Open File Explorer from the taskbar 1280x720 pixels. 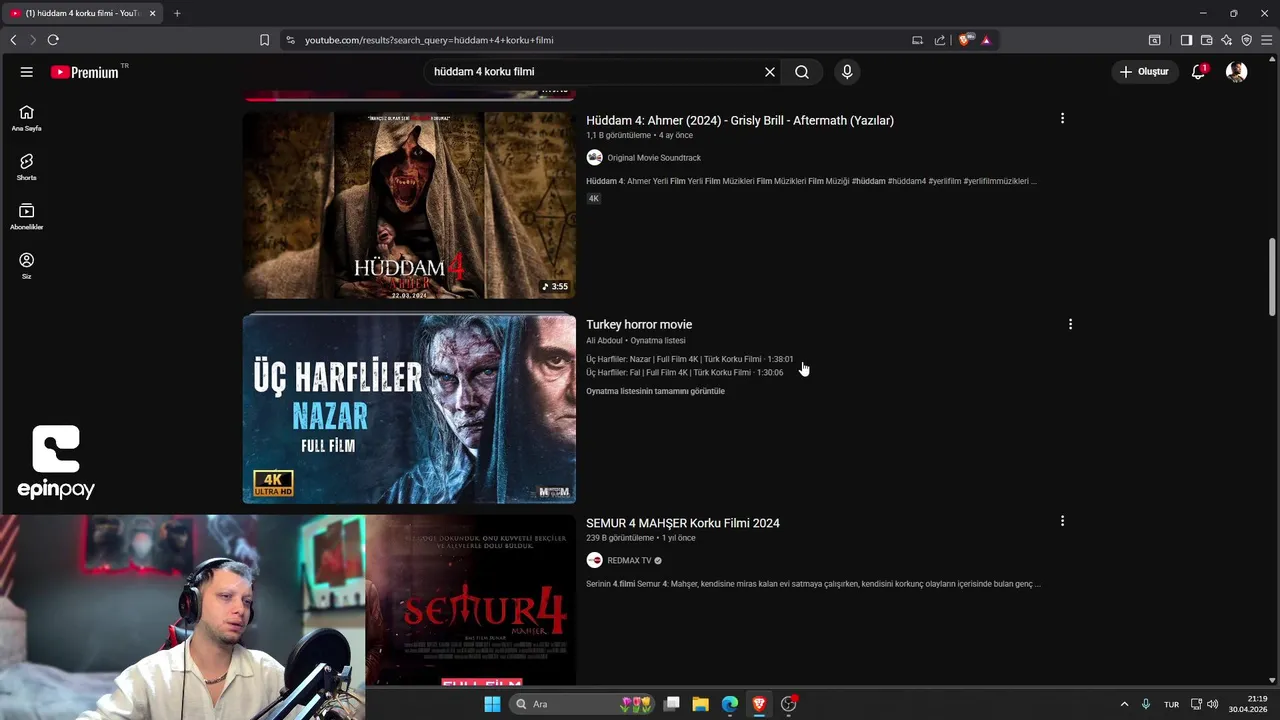tap(701, 704)
